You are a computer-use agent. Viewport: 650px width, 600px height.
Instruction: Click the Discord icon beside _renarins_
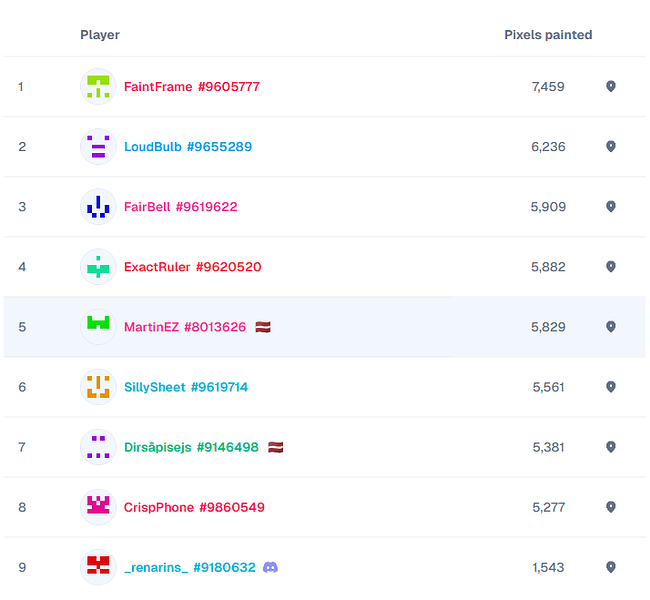(270, 567)
